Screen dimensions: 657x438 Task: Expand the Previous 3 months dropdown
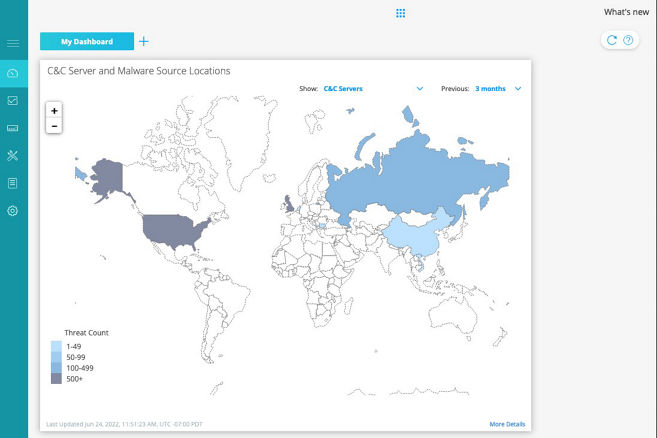(518, 88)
